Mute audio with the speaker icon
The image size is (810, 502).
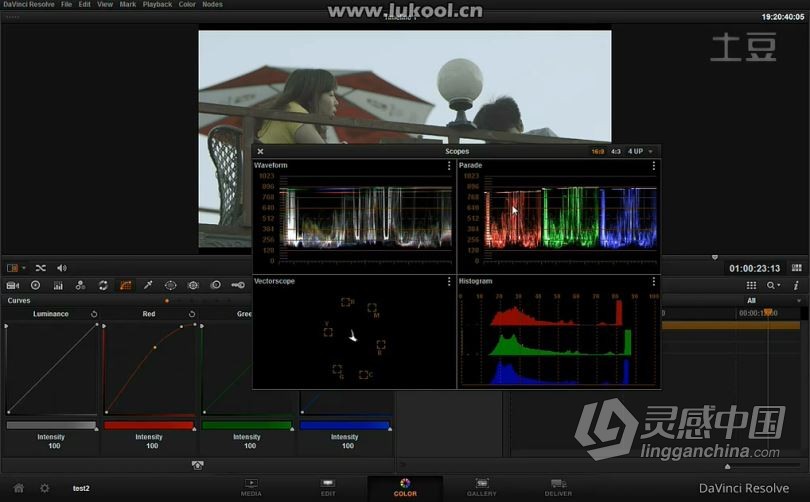[x=61, y=268]
